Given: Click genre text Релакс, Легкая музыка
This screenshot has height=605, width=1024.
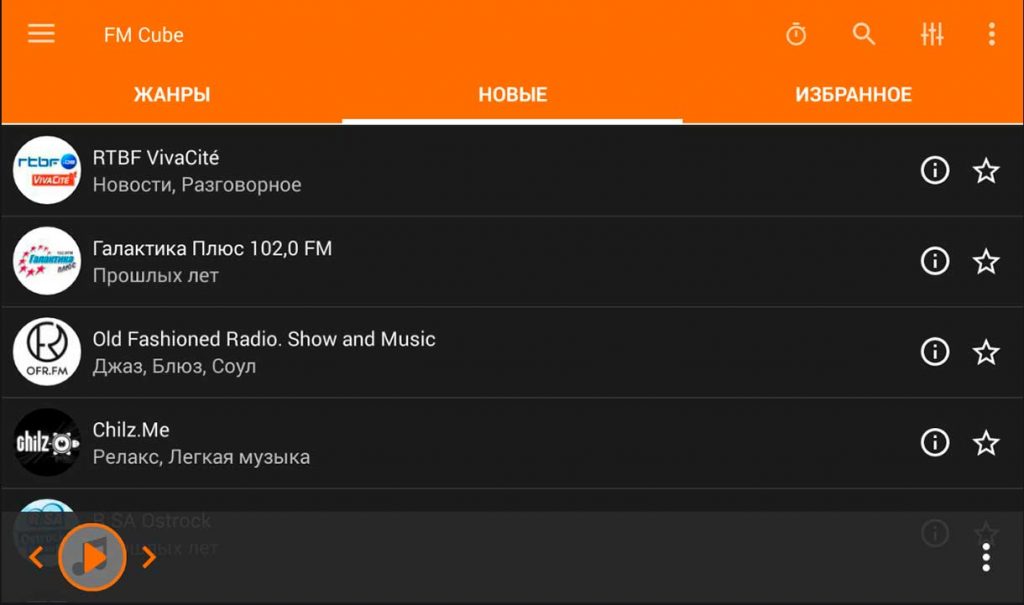Looking at the screenshot, I should (x=201, y=457).
